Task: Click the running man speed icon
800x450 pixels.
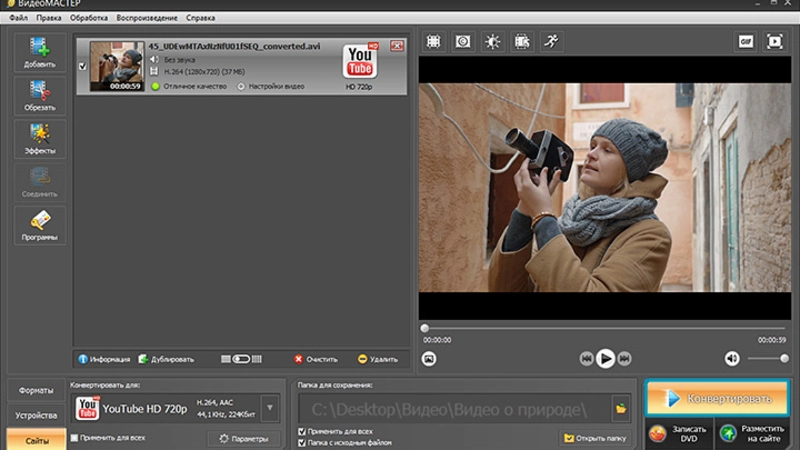Action: pos(551,41)
